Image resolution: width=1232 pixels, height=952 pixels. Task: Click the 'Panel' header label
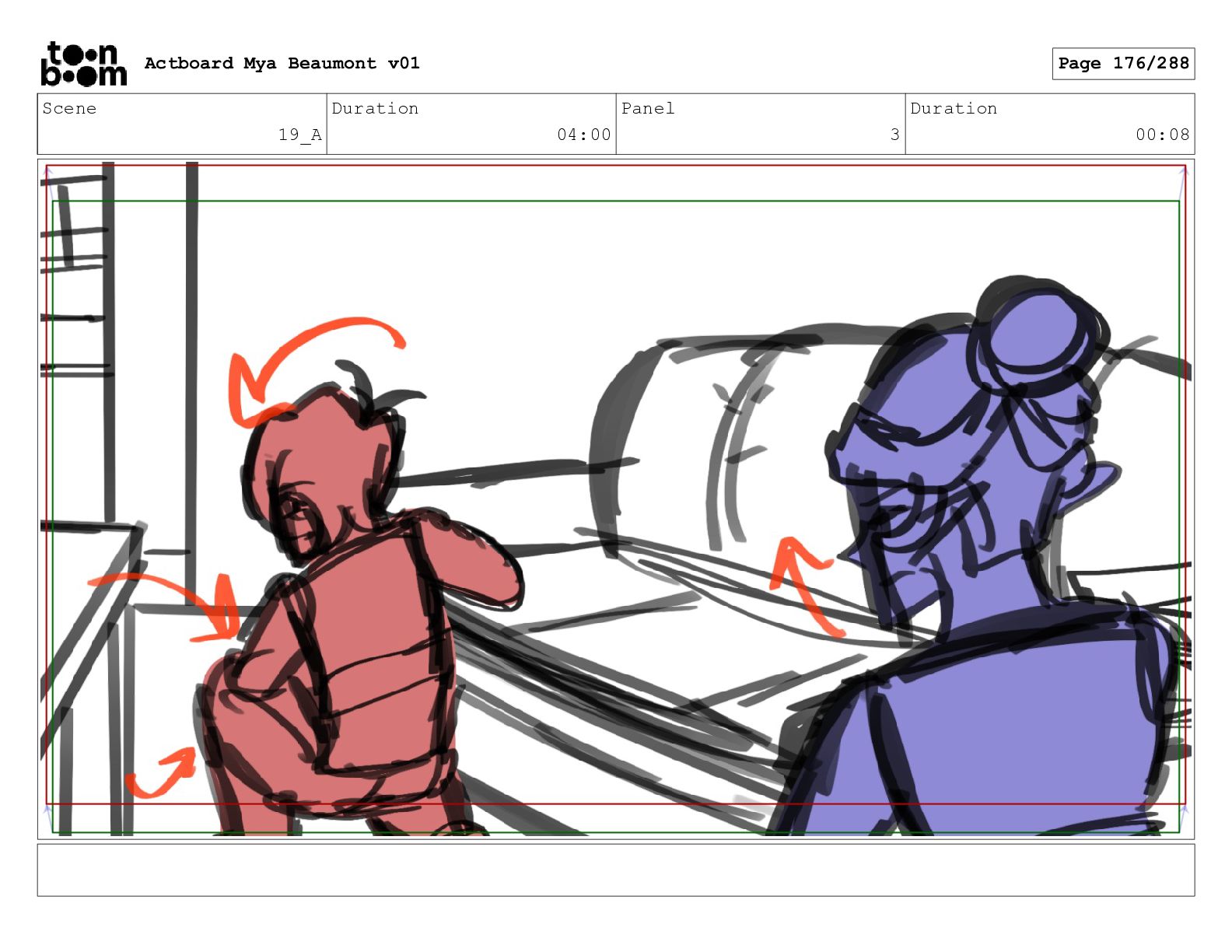648,108
